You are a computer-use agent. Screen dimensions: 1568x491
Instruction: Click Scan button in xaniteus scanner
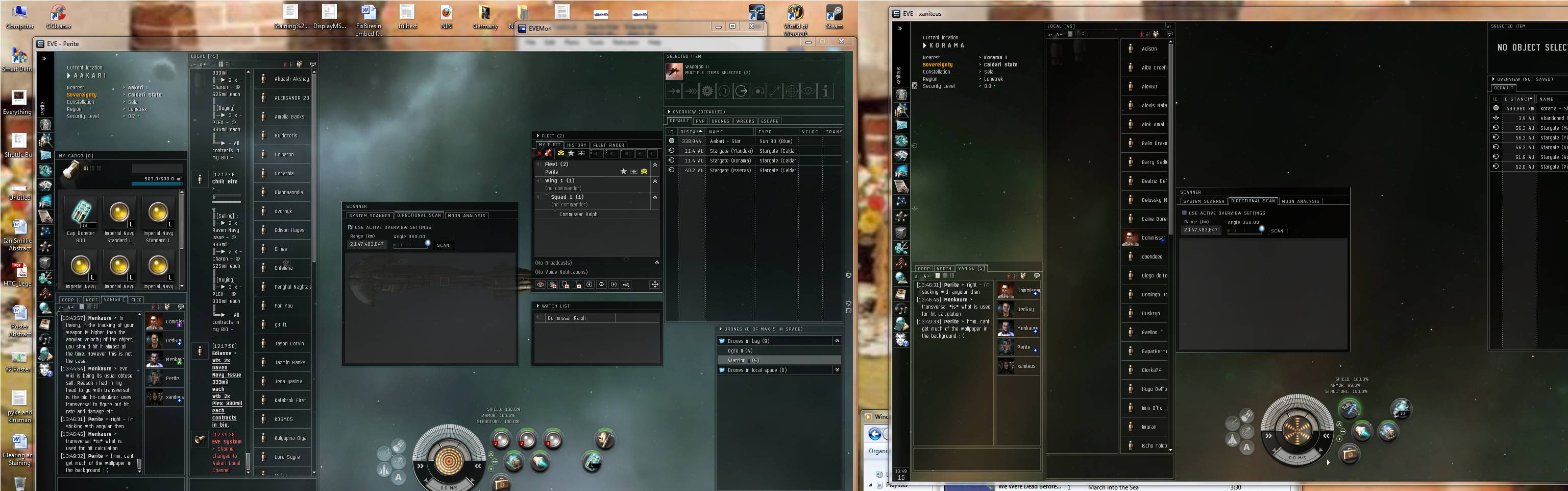[1277, 231]
